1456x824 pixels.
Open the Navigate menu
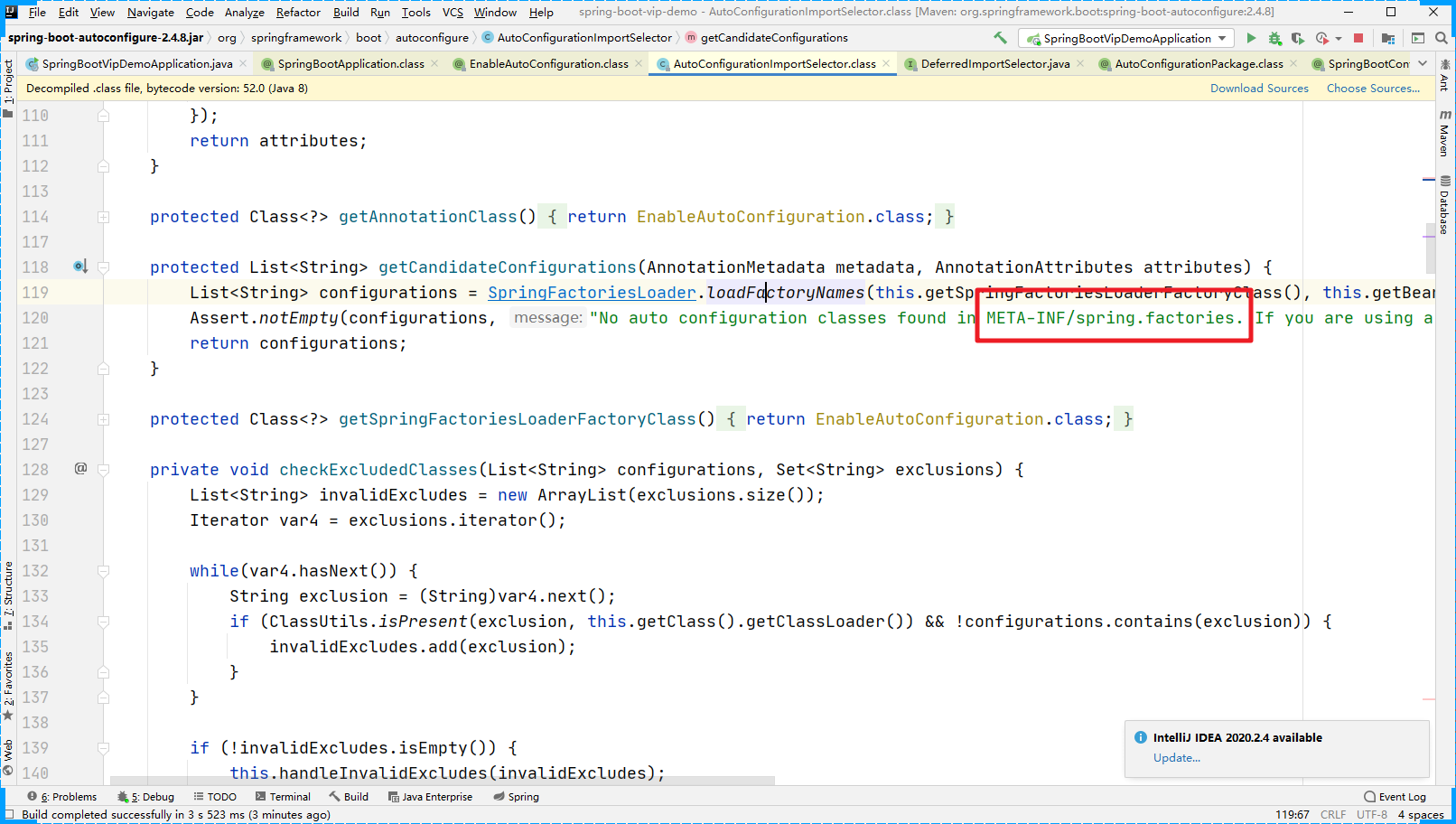(150, 12)
